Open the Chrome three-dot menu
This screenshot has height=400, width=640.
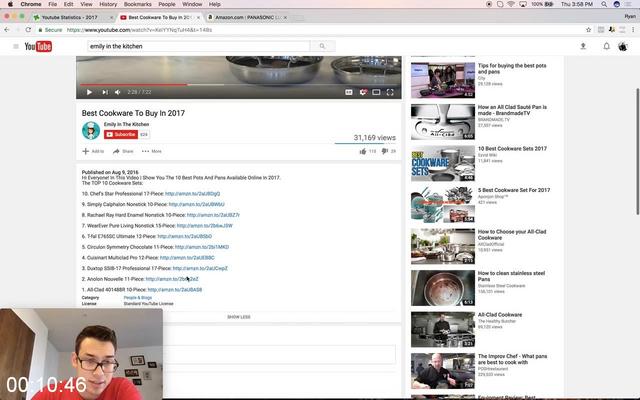click(633, 30)
